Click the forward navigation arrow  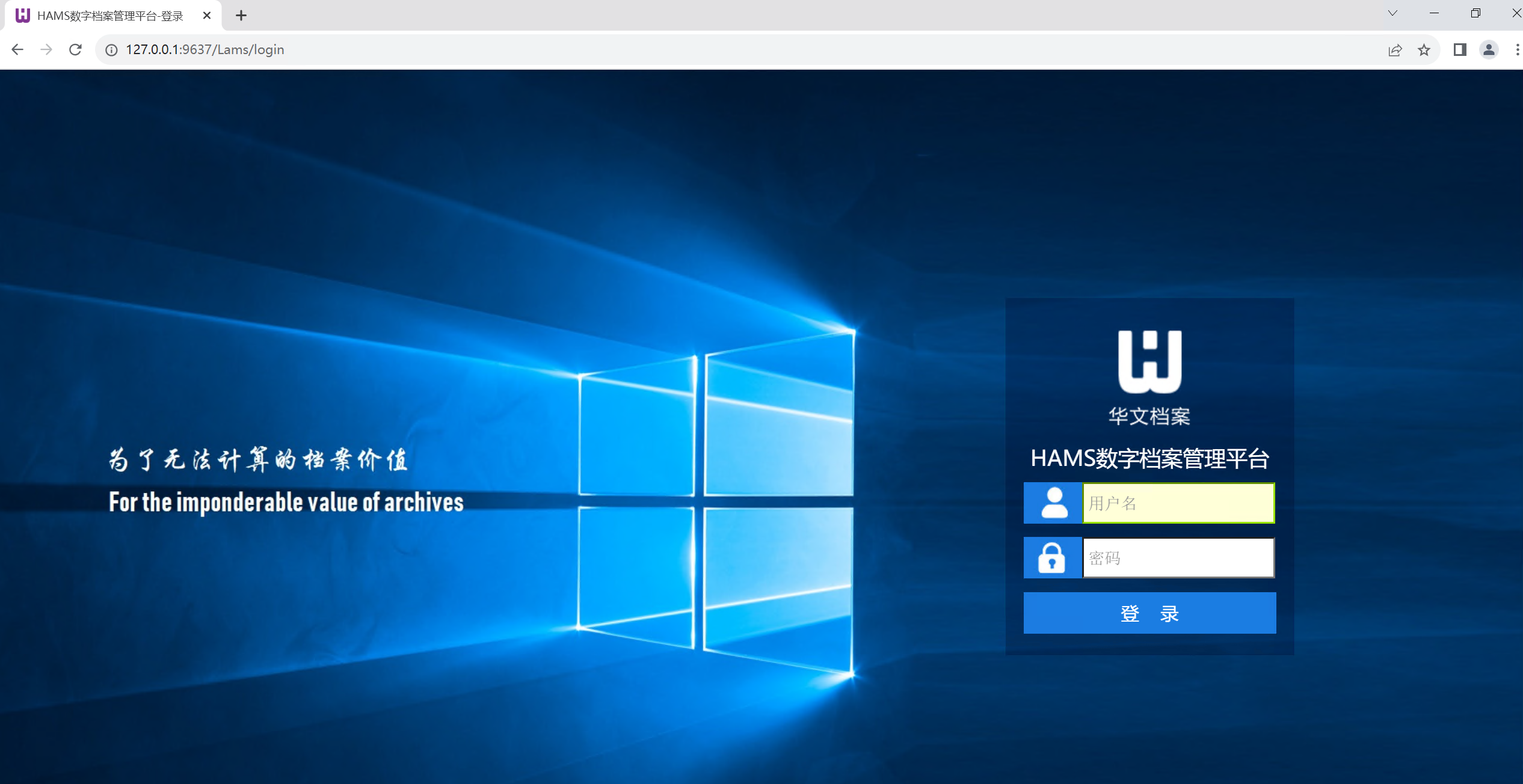point(46,49)
